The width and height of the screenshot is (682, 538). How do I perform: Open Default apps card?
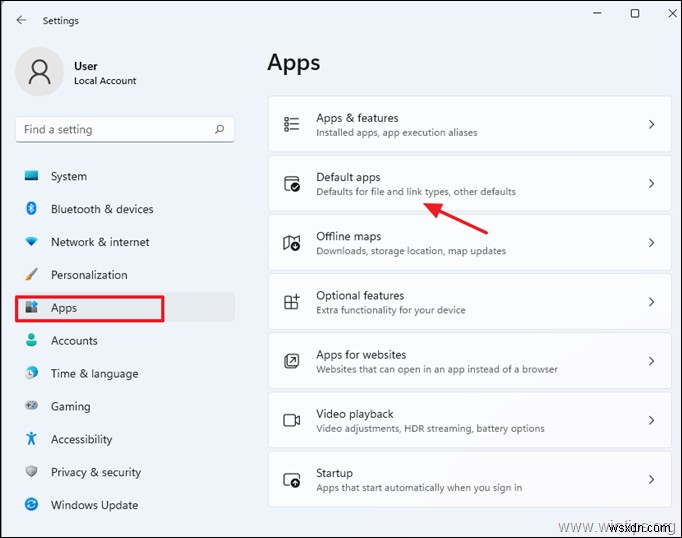pos(470,184)
